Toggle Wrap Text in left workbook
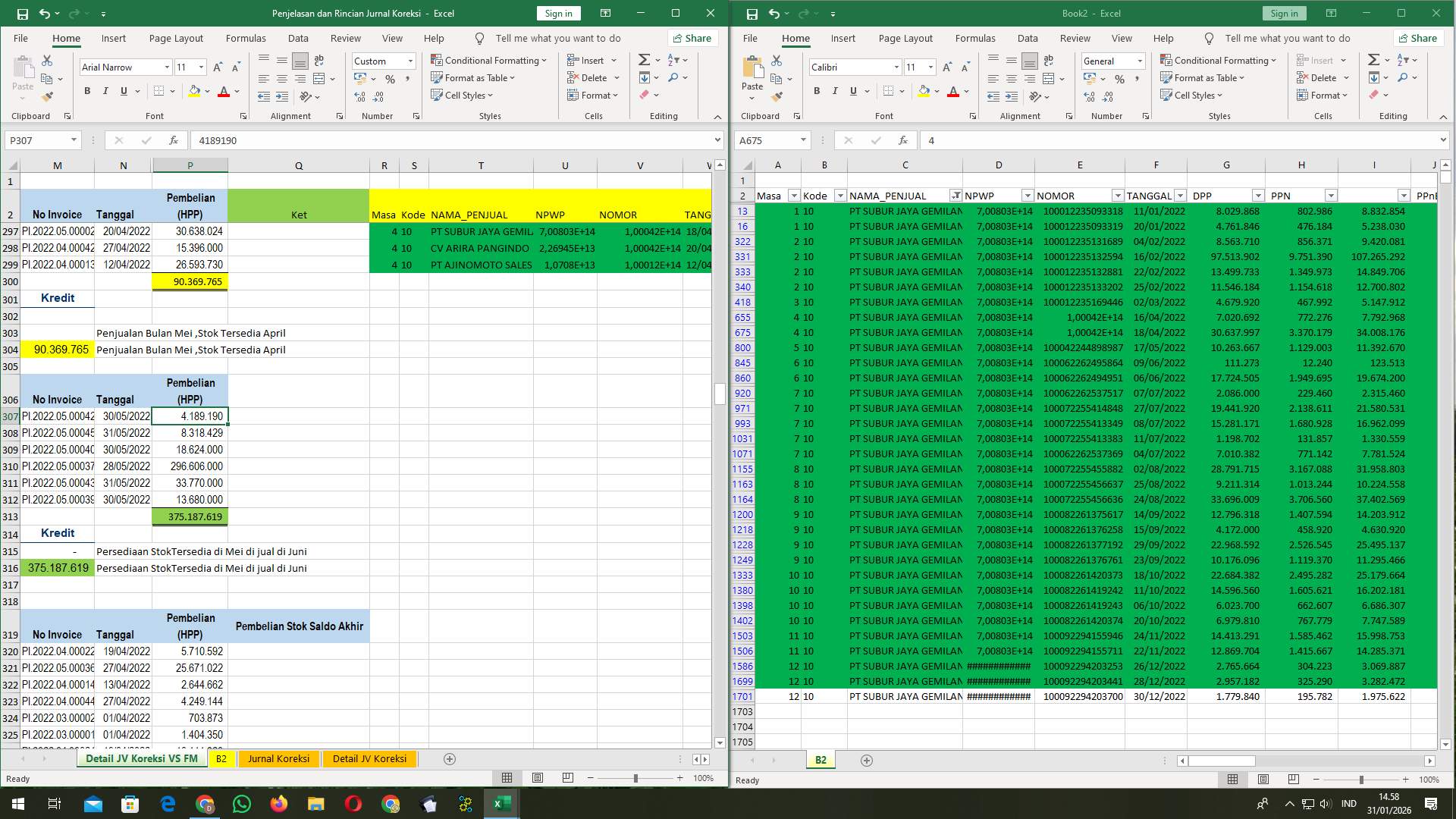 click(318, 59)
